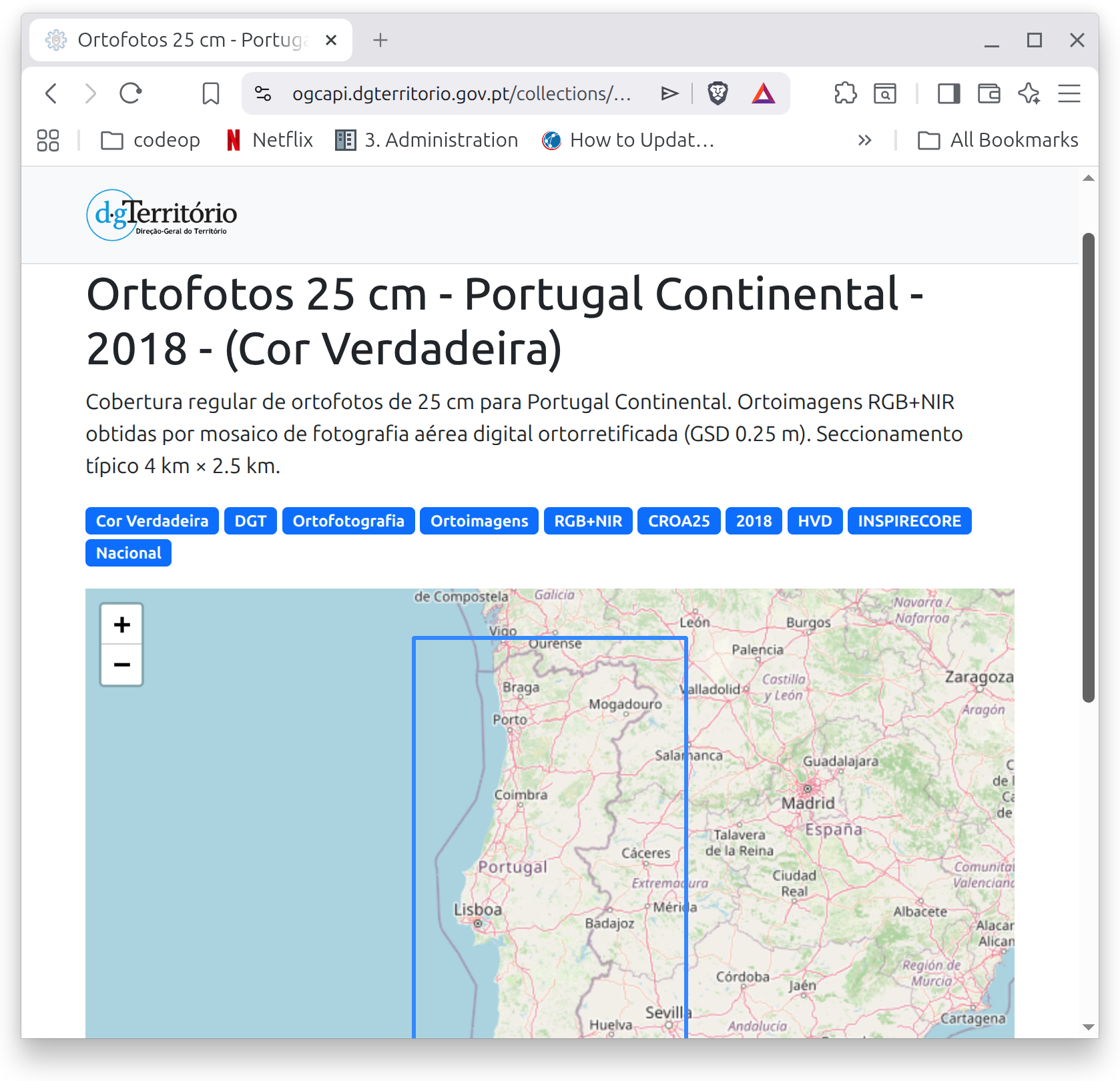
Task: Click the Cor Verdadeira tag
Action: [x=152, y=521]
